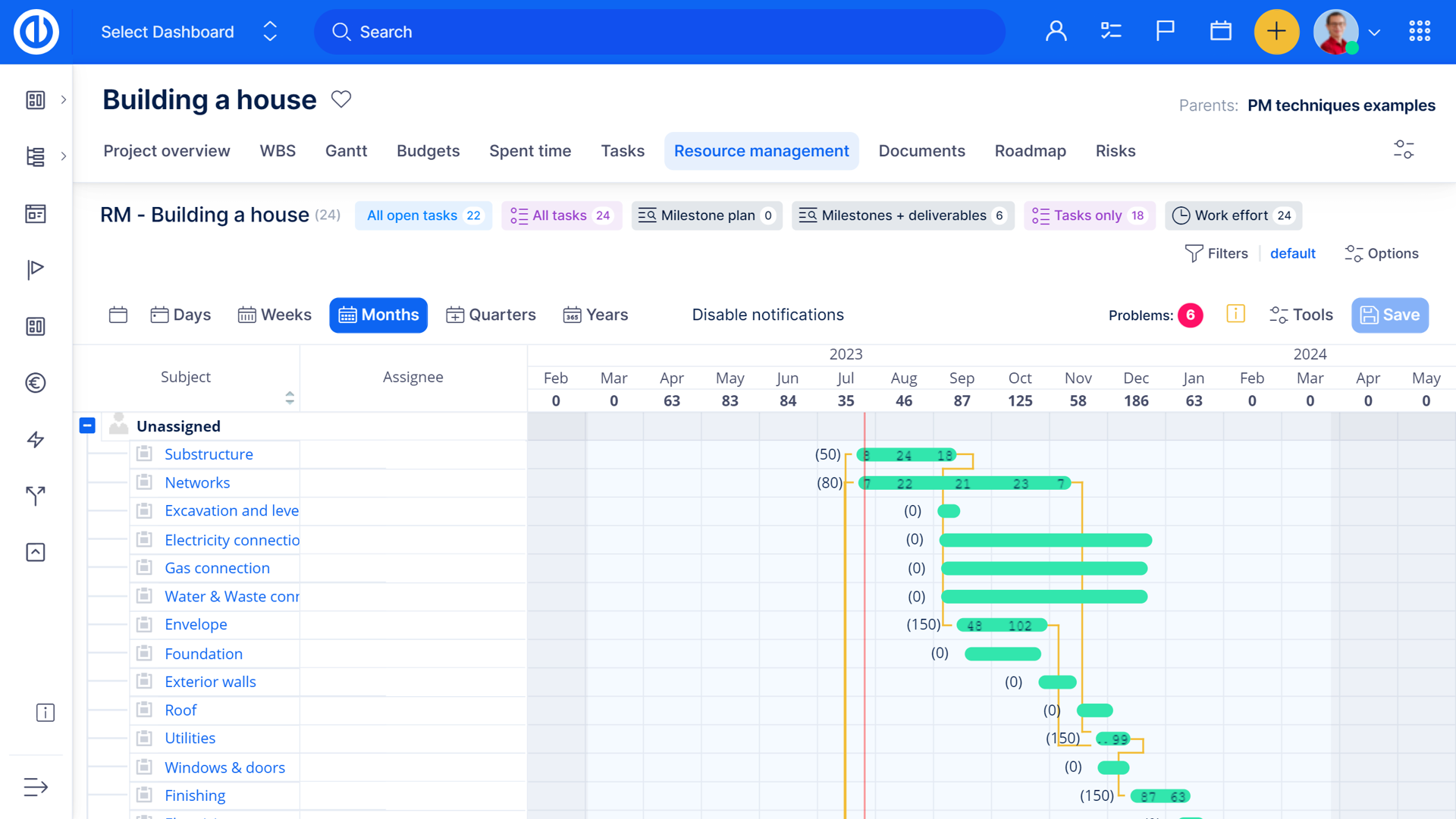Open the Tools menu with gear icon
The height and width of the screenshot is (819, 1456).
[x=1301, y=315]
